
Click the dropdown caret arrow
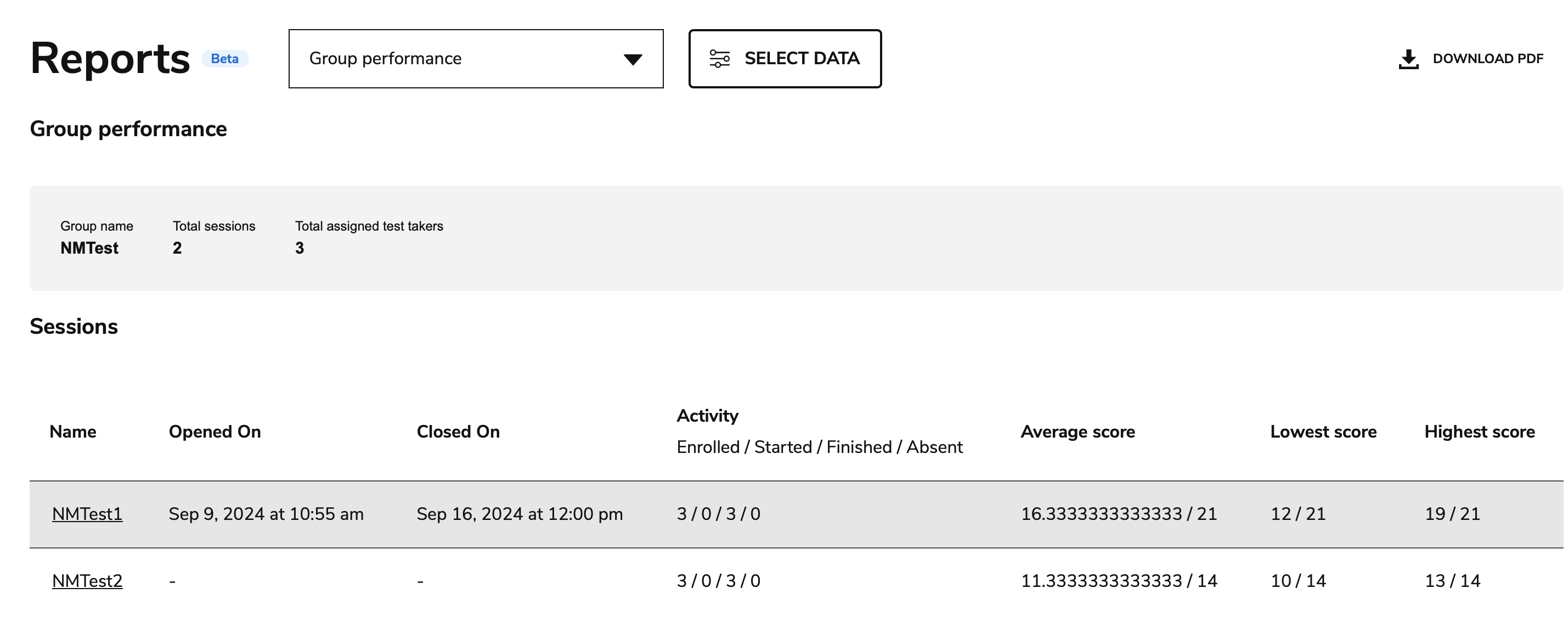[633, 60]
